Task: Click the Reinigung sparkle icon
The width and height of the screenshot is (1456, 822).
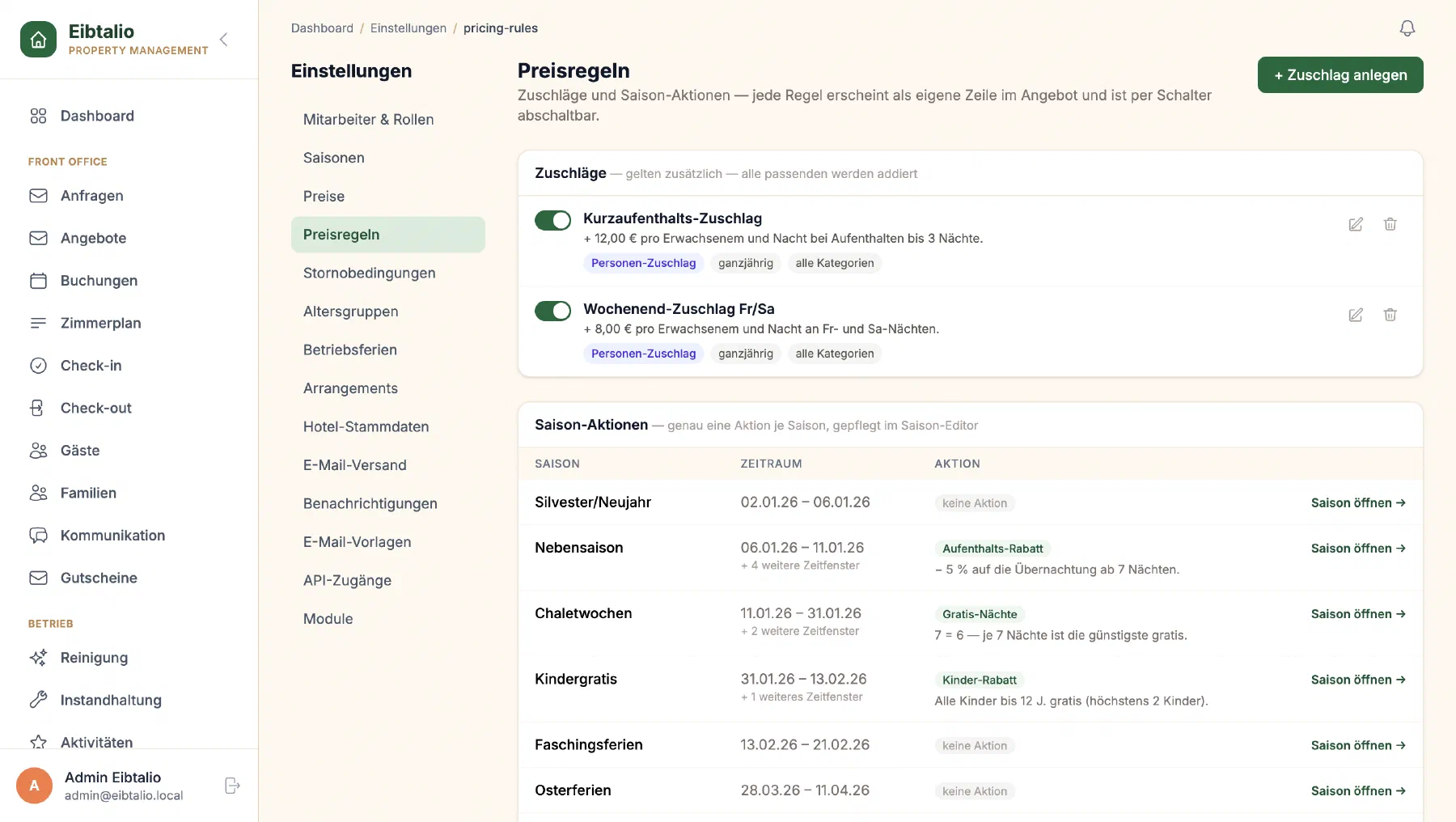Action: coord(38,658)
